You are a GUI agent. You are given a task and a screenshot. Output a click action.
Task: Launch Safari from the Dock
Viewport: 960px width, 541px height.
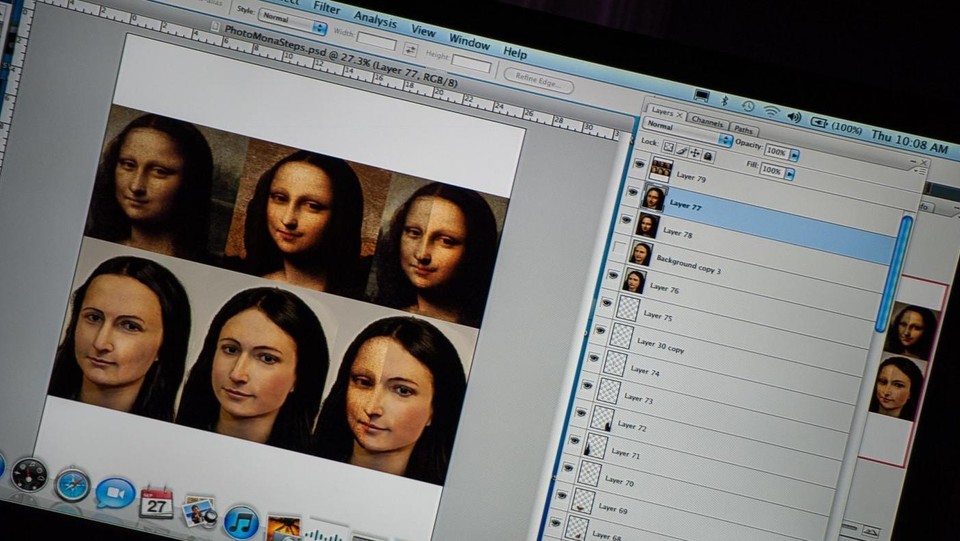click(x=72, y=485)
